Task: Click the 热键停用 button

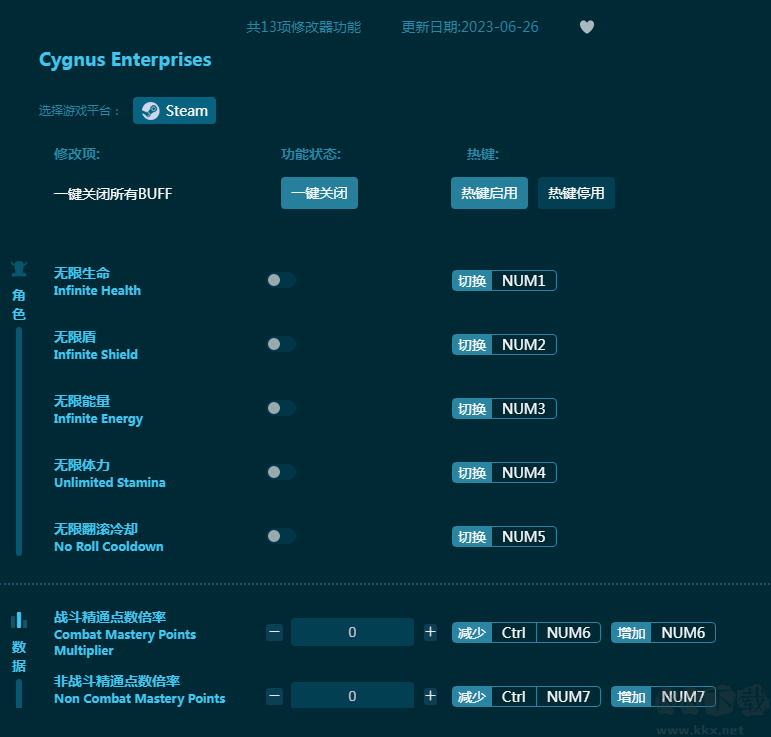Action: [576, 193]
